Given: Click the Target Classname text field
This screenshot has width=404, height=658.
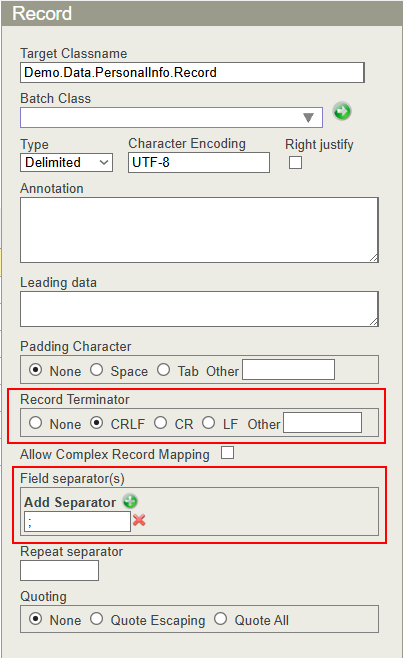Looking at the screenshot, I should pos(192,73).
